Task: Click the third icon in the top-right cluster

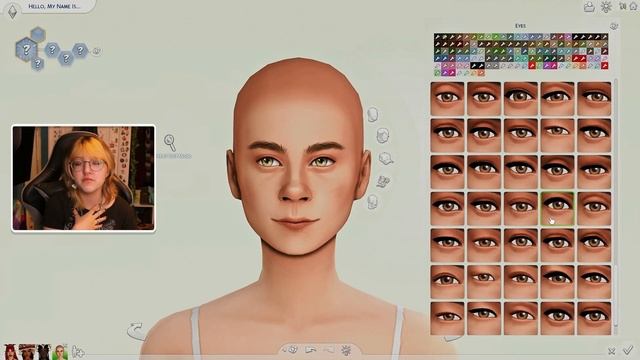Action: (x=622, y=6)
